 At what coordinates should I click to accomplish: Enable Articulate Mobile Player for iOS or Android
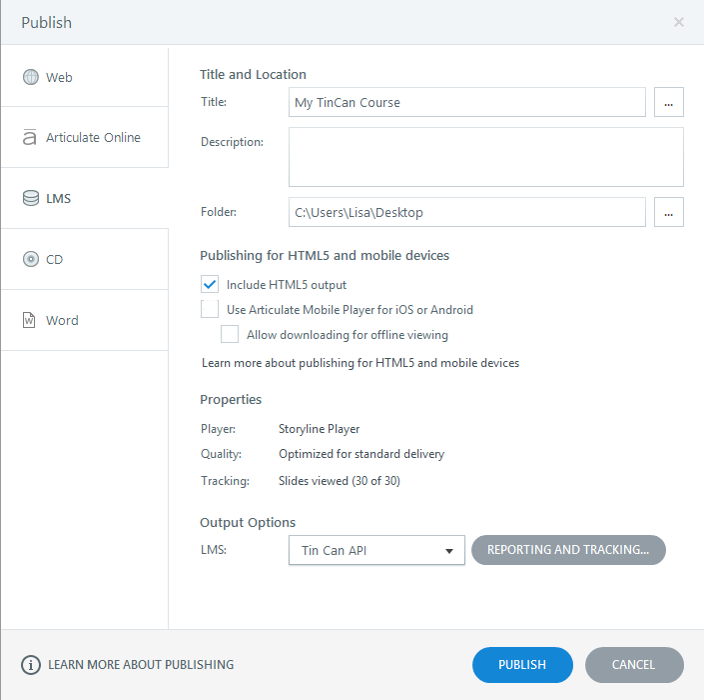210,310
